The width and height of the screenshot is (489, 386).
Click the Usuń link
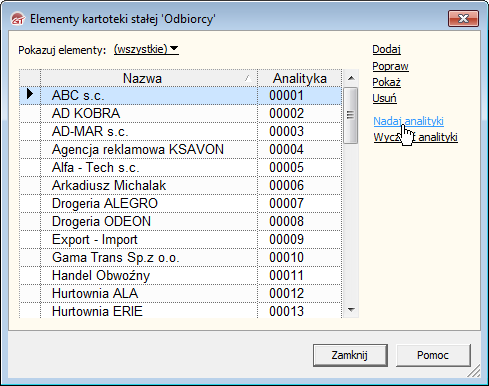(x=384, y=98)
